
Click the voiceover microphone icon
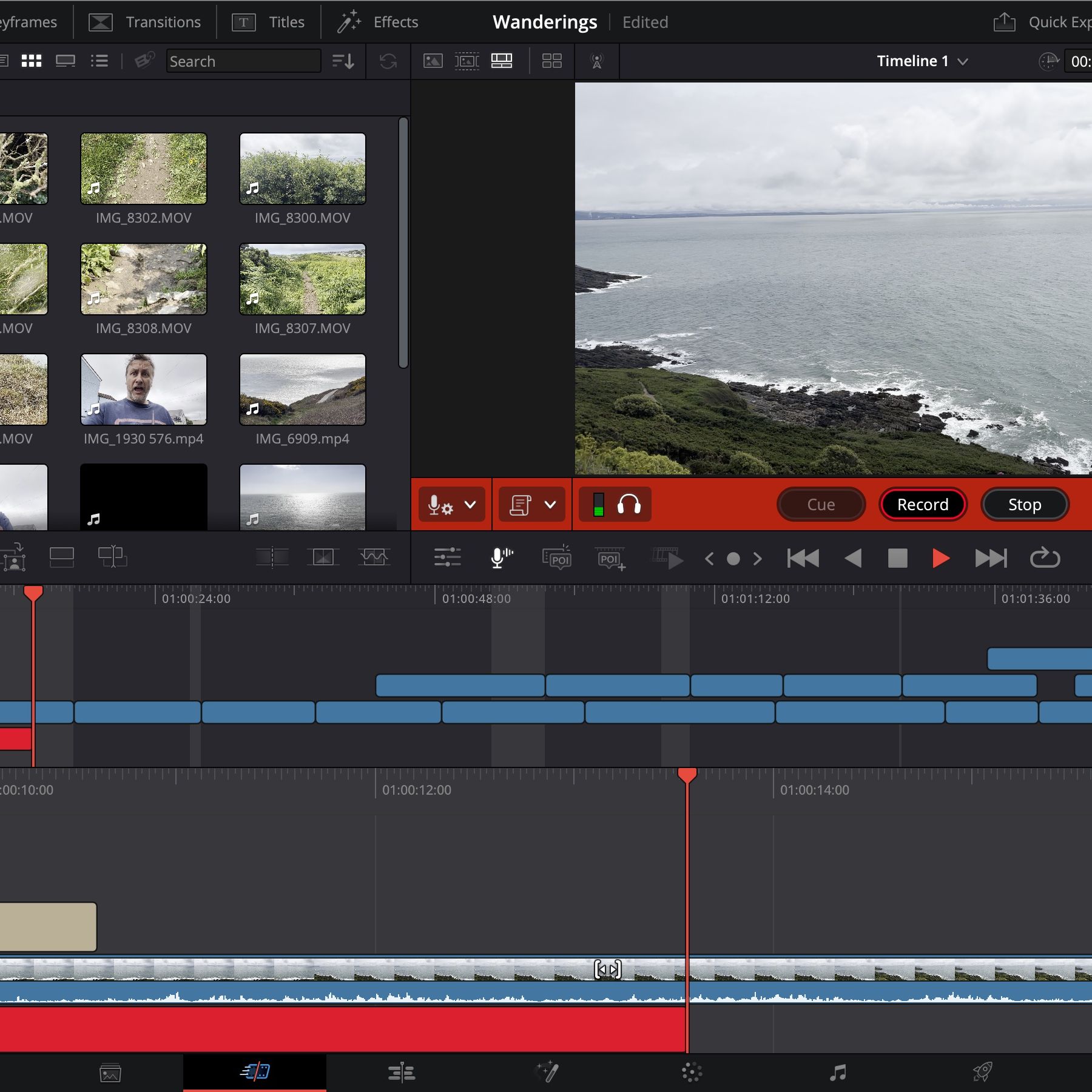point(501,558)
